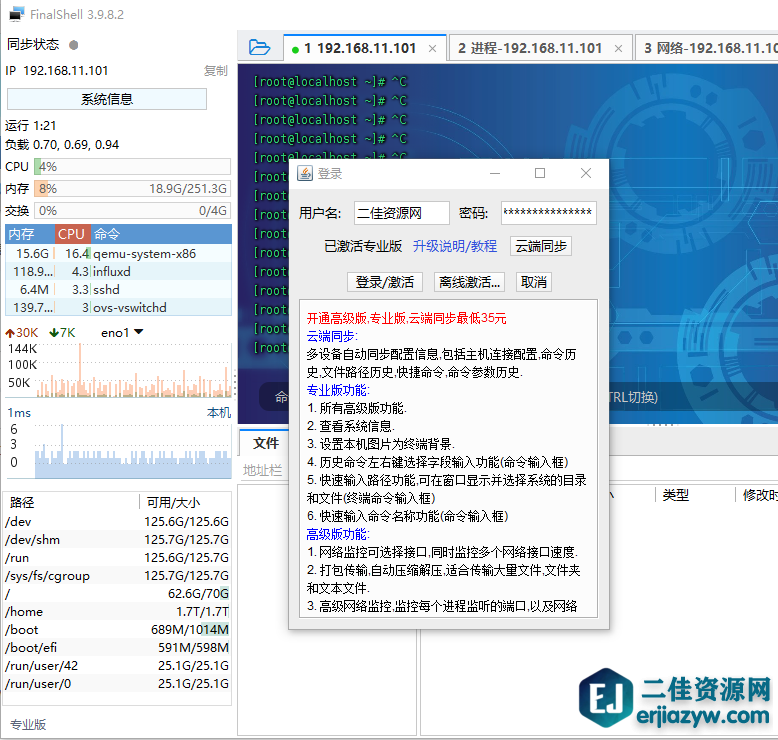
Task: Click the 运行 1:21 uptime text
Action: (31, 126)
